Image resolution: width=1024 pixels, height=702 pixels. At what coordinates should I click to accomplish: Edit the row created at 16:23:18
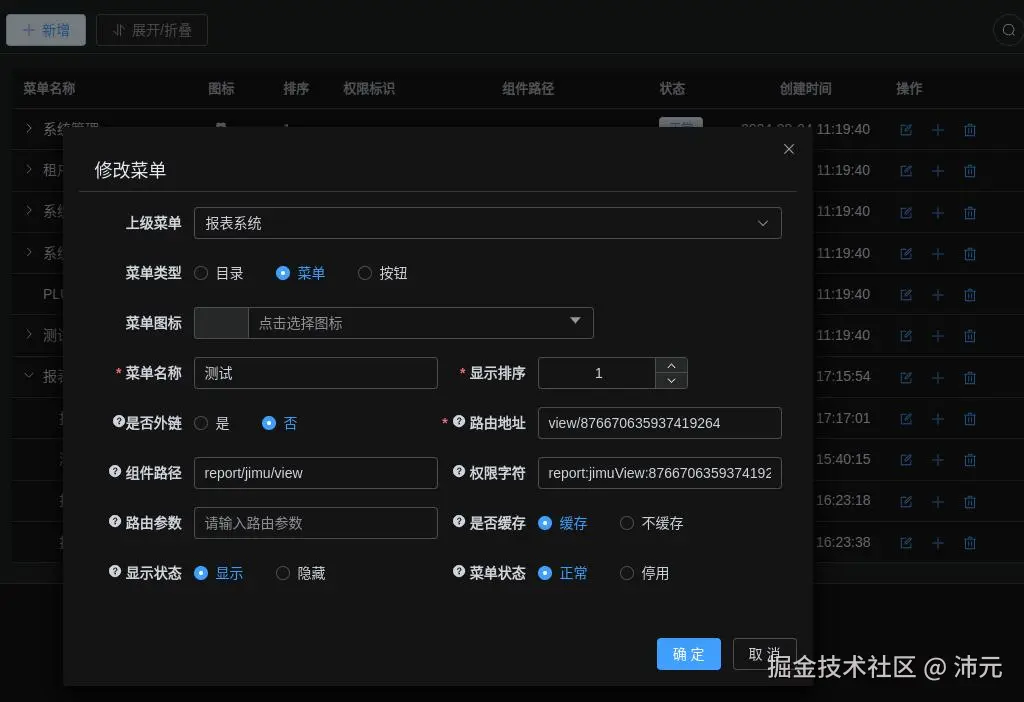pyautogui.click(x=906, y=502)
